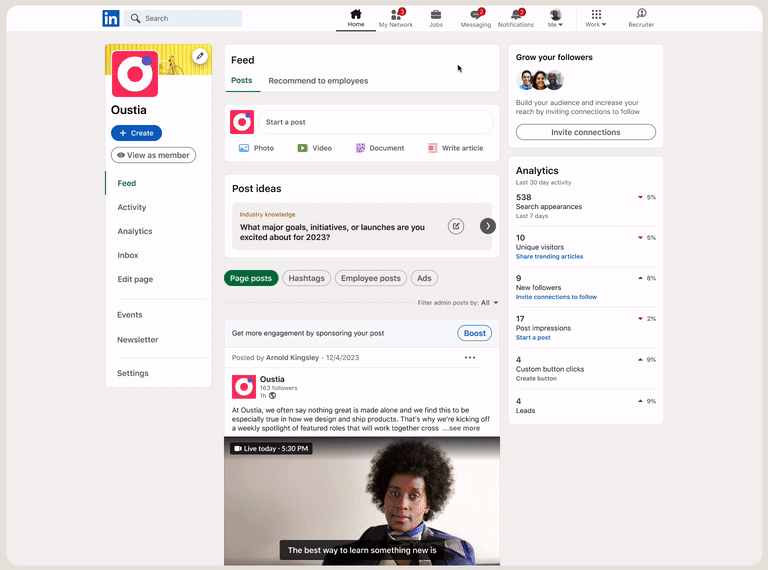
Task: Expand post text with see more
Action: pyautogui.click(x=461, y=428)
